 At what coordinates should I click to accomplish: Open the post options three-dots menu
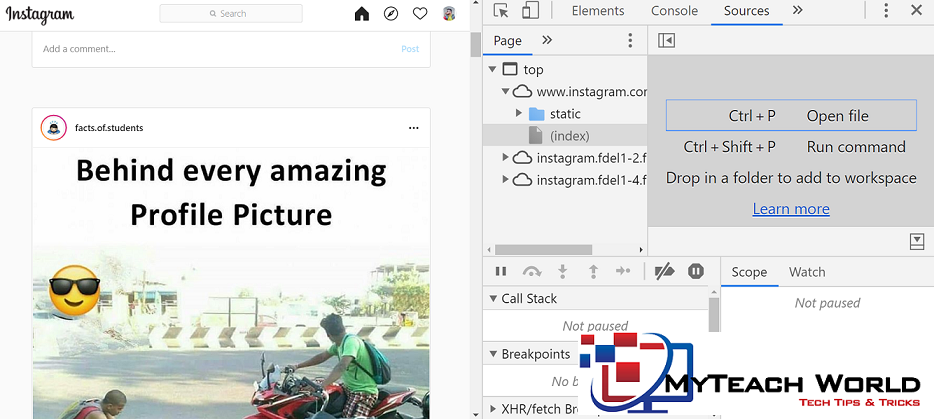[413, 128]
